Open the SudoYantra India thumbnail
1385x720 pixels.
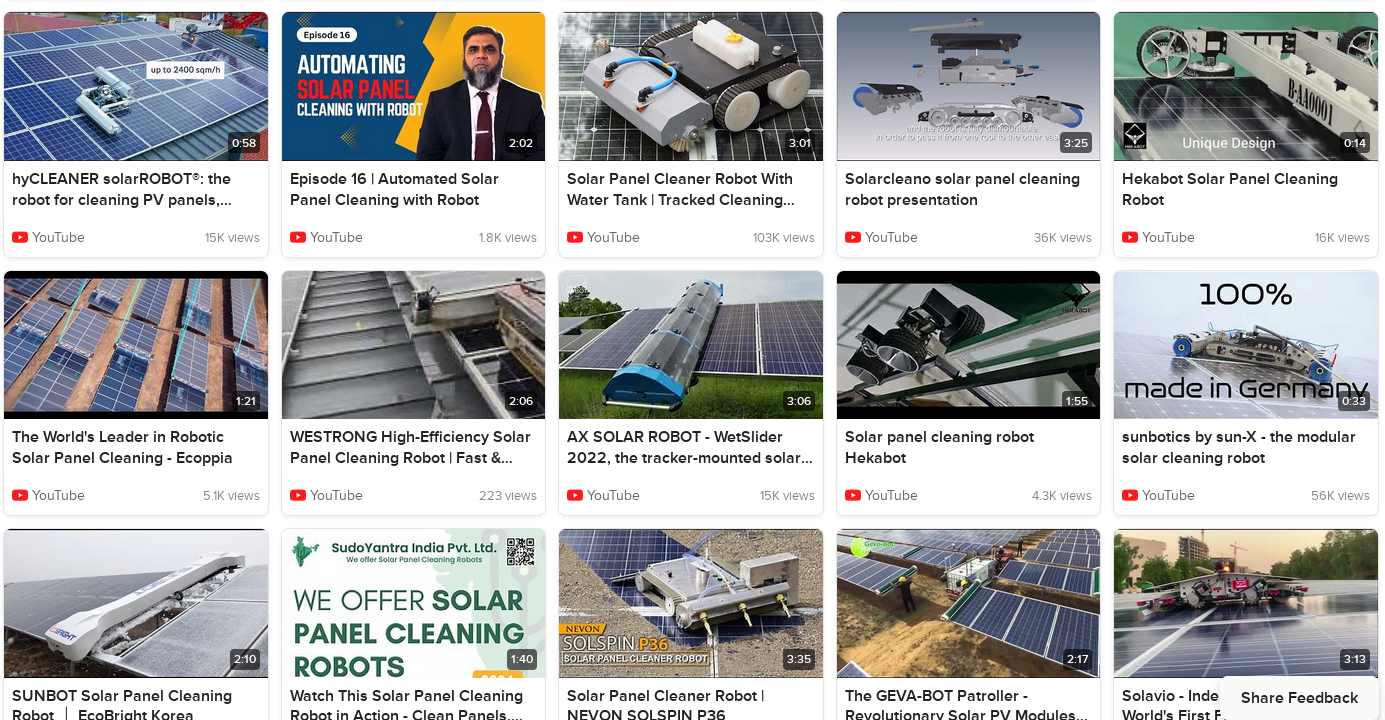(413, 603)
